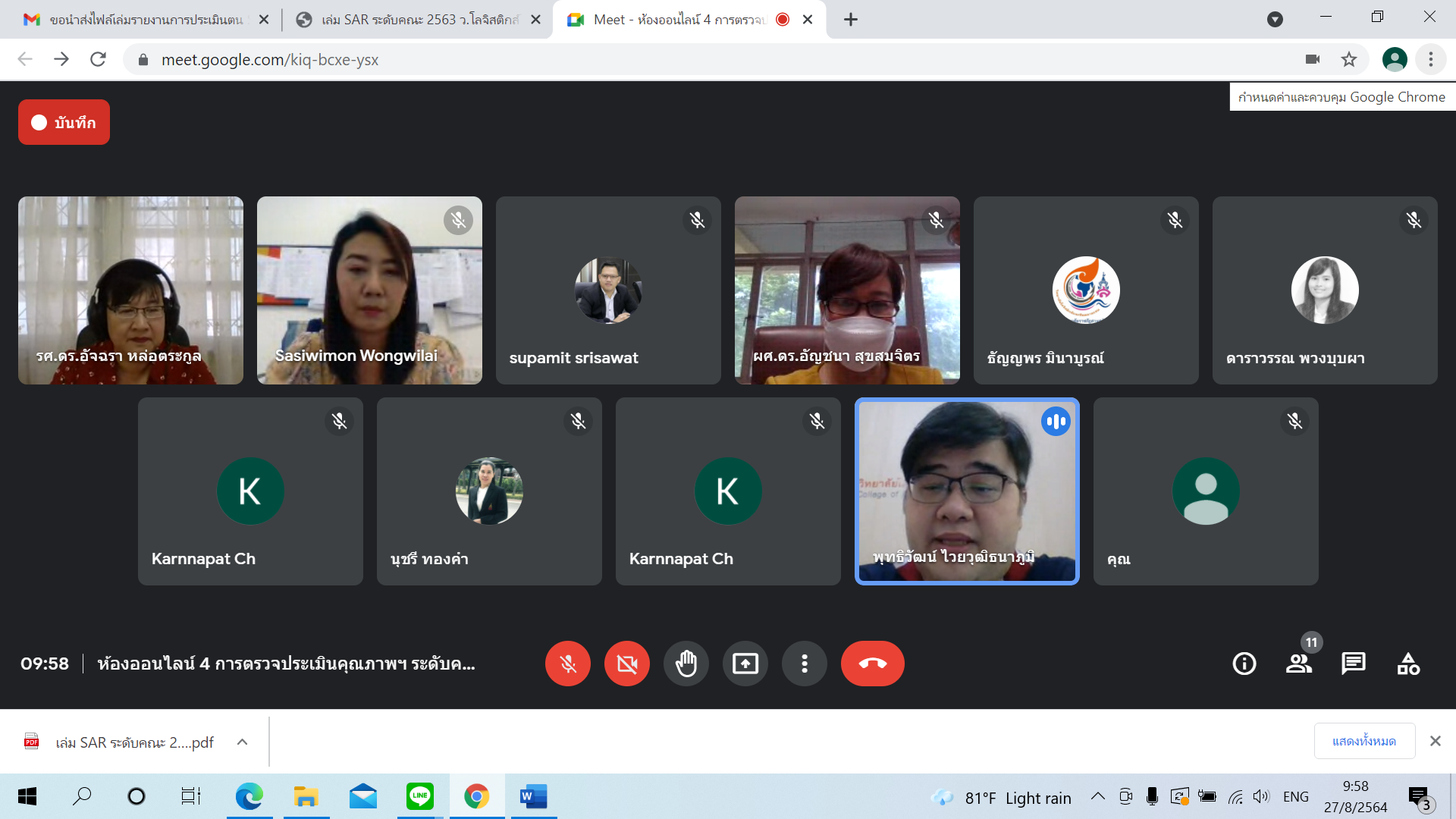
Task: Open more options three-dot menu
Action: click(x=804, y=664)
